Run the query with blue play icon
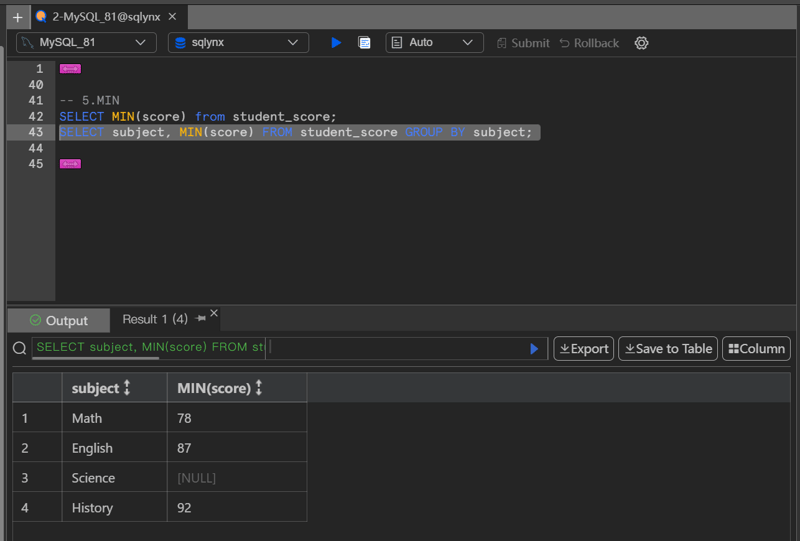 [x=336, y=42]
